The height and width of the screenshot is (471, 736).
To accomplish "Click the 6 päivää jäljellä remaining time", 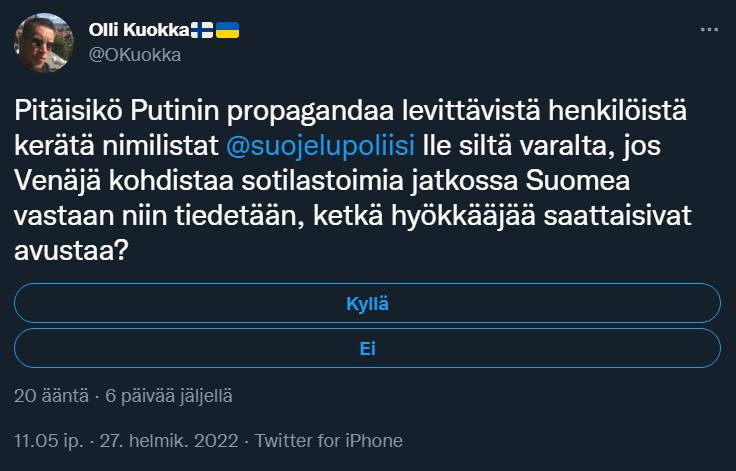I will (168, 395).
